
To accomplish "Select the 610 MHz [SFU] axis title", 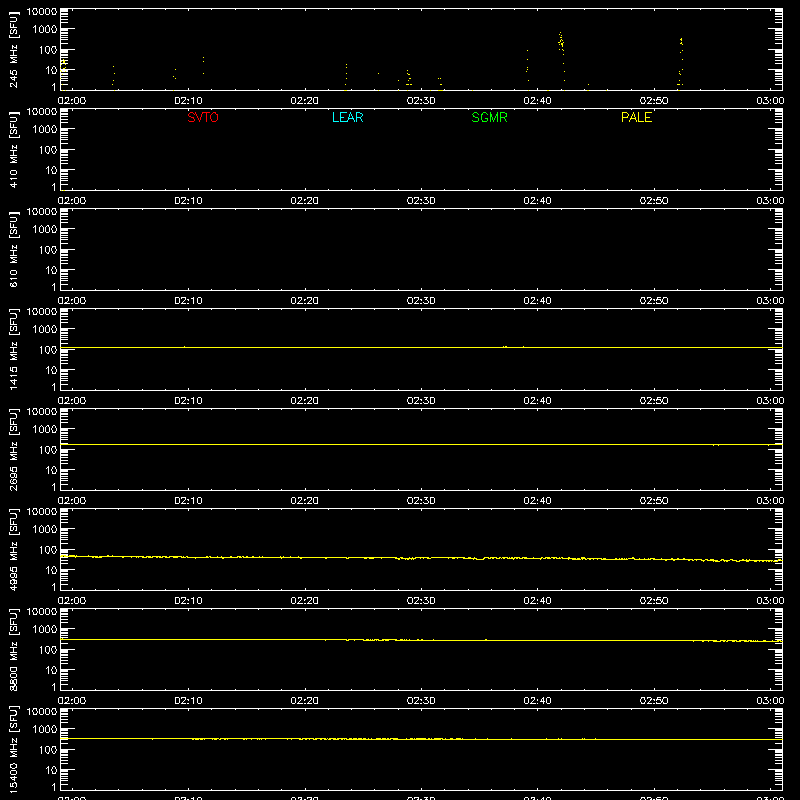I will click(13, 249).
